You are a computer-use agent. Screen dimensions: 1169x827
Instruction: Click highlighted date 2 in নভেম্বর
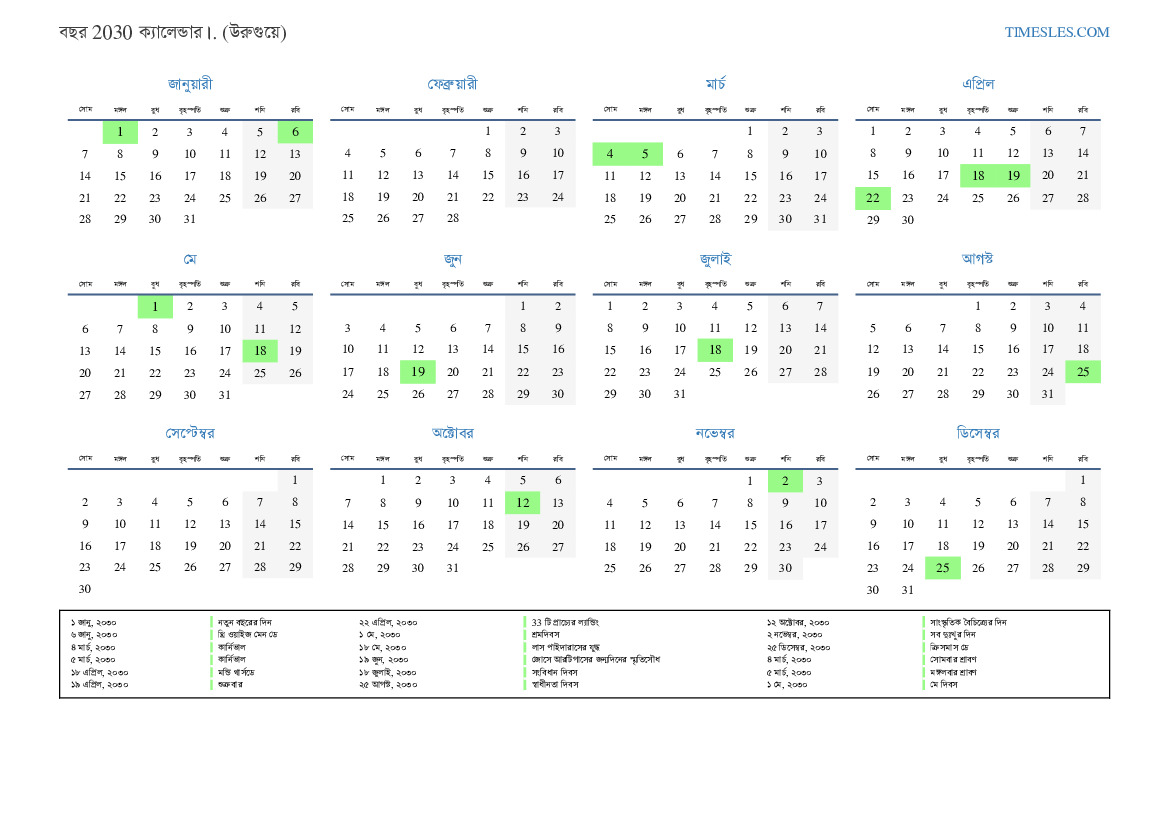click(785, 481)
